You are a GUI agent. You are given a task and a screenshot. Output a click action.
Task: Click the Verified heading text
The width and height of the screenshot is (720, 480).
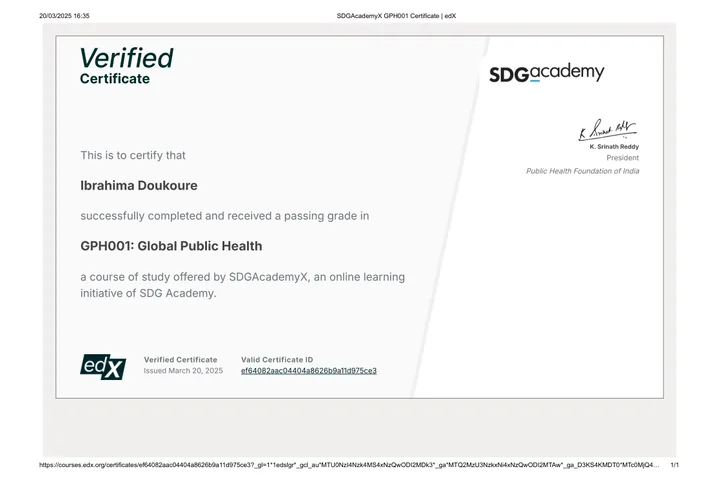[x=127, y=58]
